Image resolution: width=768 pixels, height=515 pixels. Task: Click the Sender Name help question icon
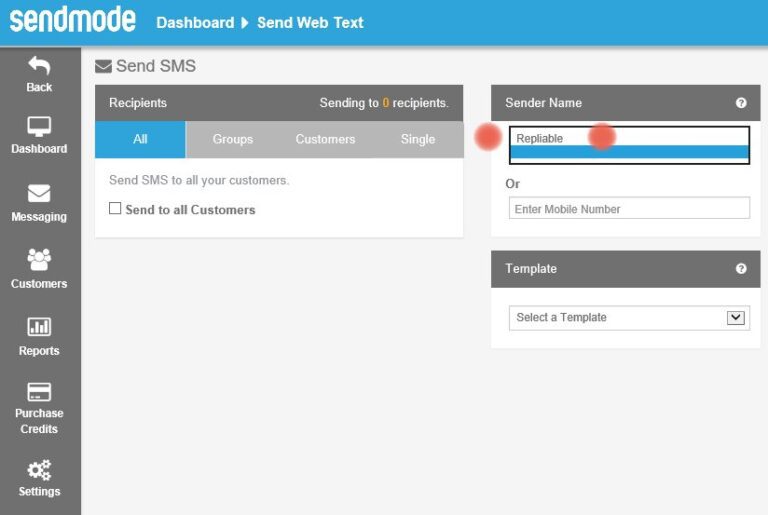click(x=741, y=103)
